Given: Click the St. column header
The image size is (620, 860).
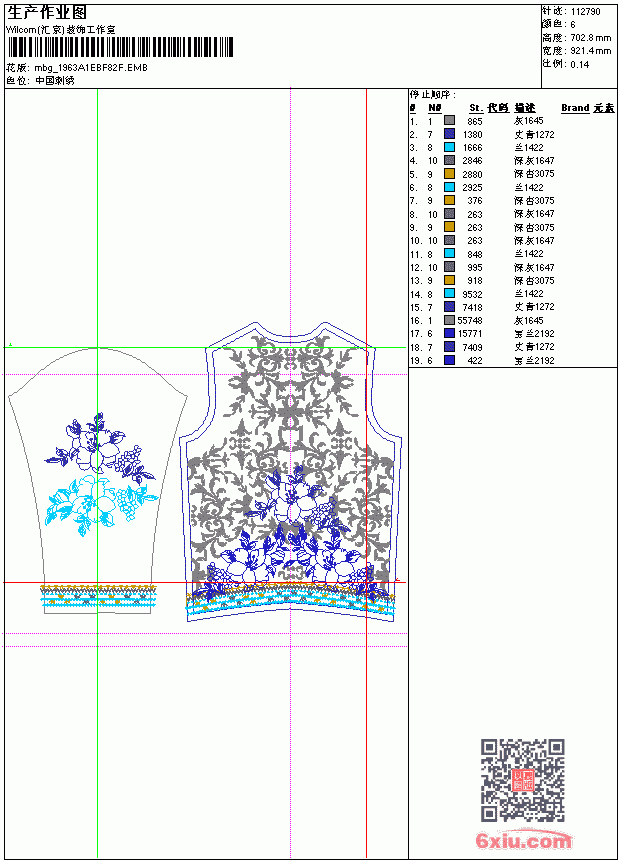Looking at the screenshot, I should tap(475, 108).
